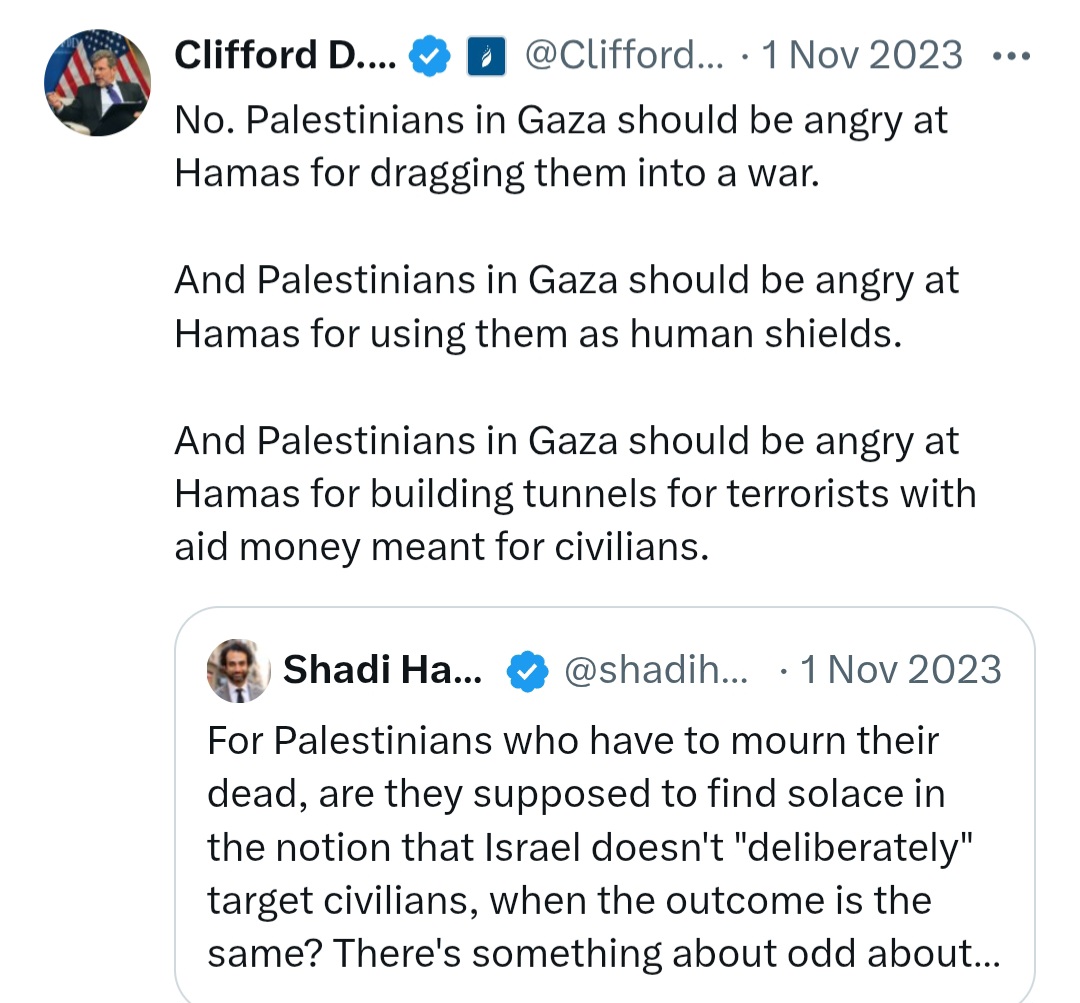Open the Clifford D. display name link

click(285, 55)
